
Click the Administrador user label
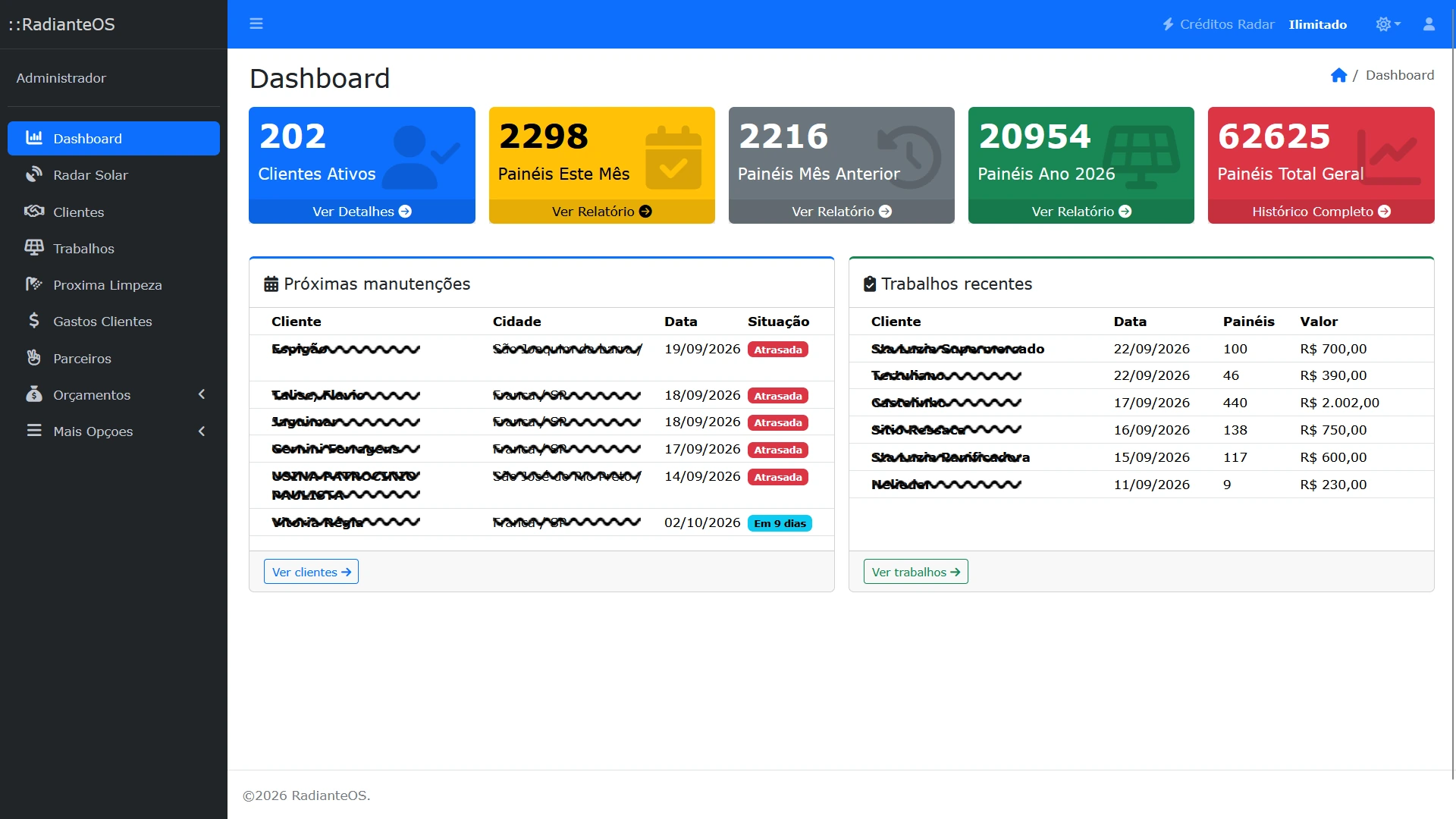coord(61,78)
